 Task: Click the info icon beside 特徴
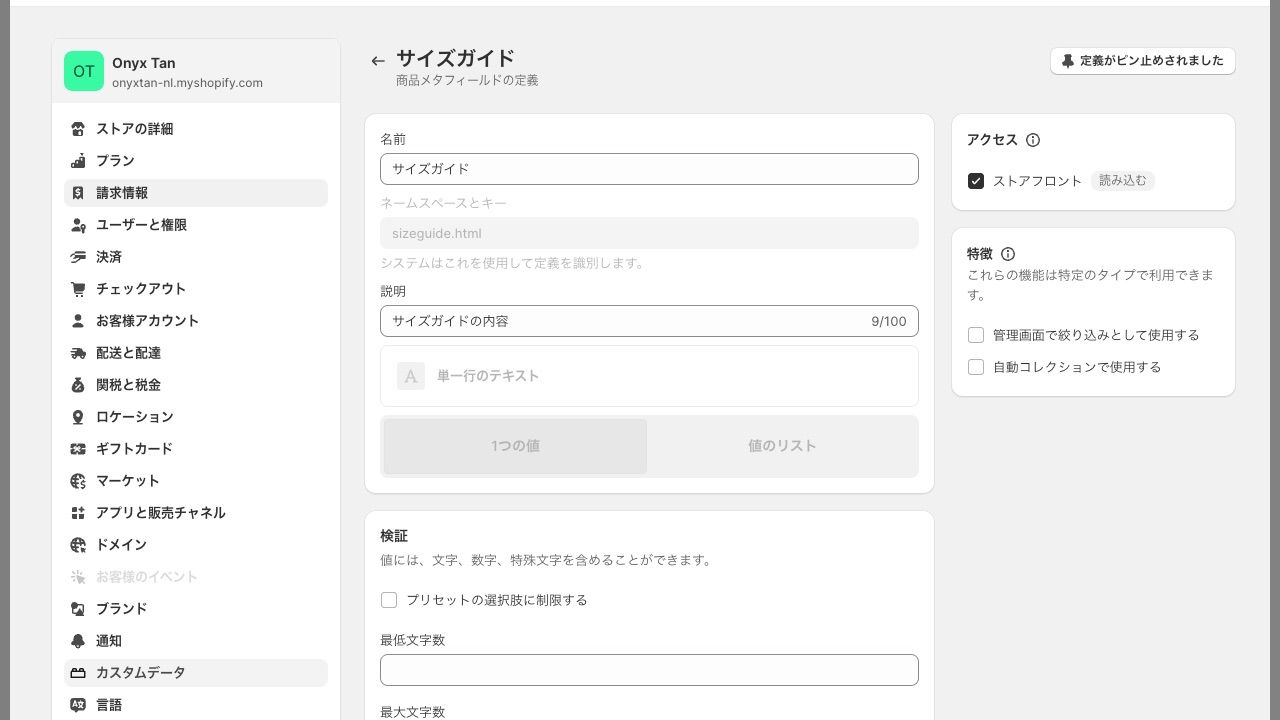coord(1008,254)
